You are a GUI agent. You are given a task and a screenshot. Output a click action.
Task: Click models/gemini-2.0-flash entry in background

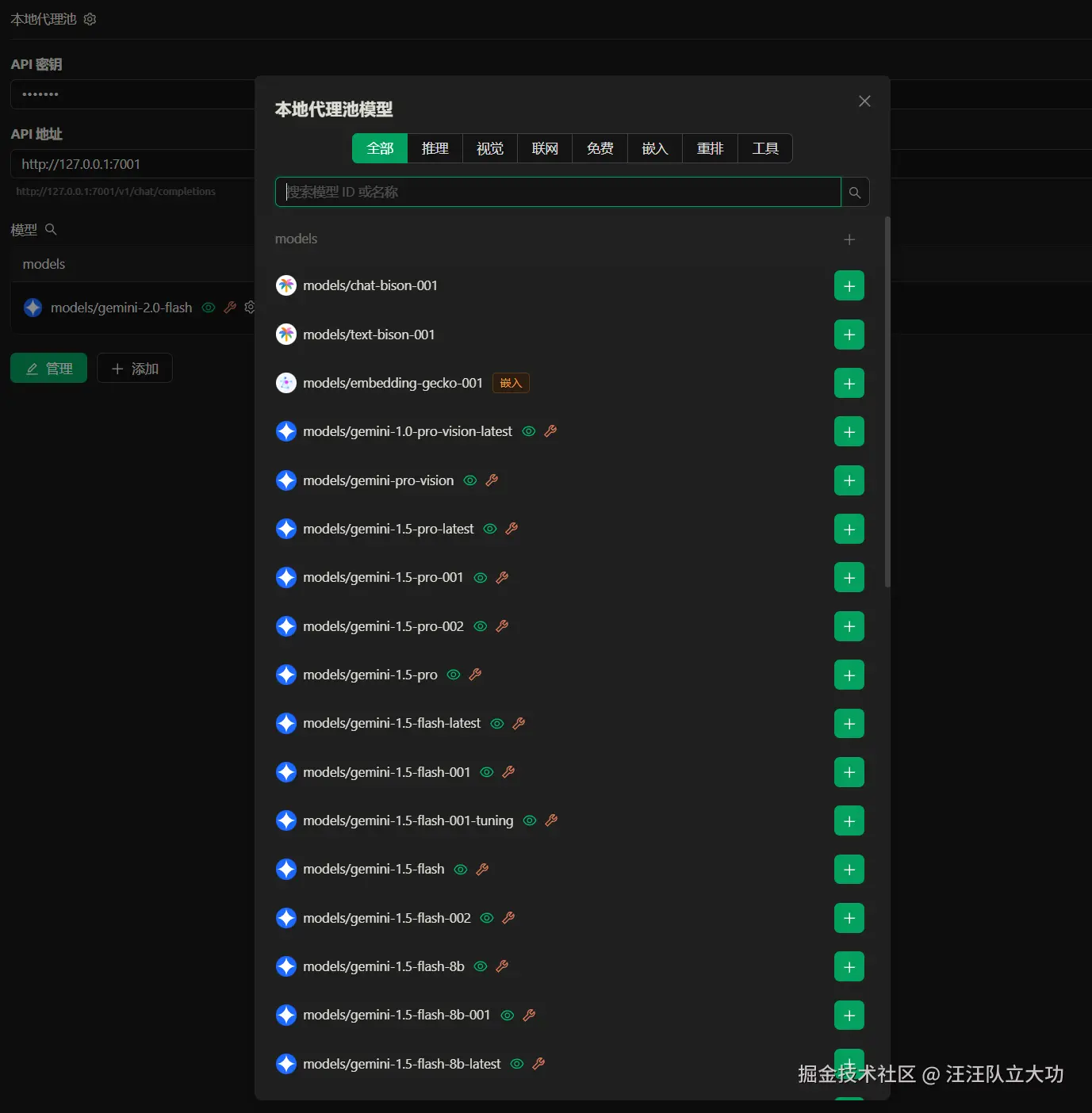pos(121,308)
